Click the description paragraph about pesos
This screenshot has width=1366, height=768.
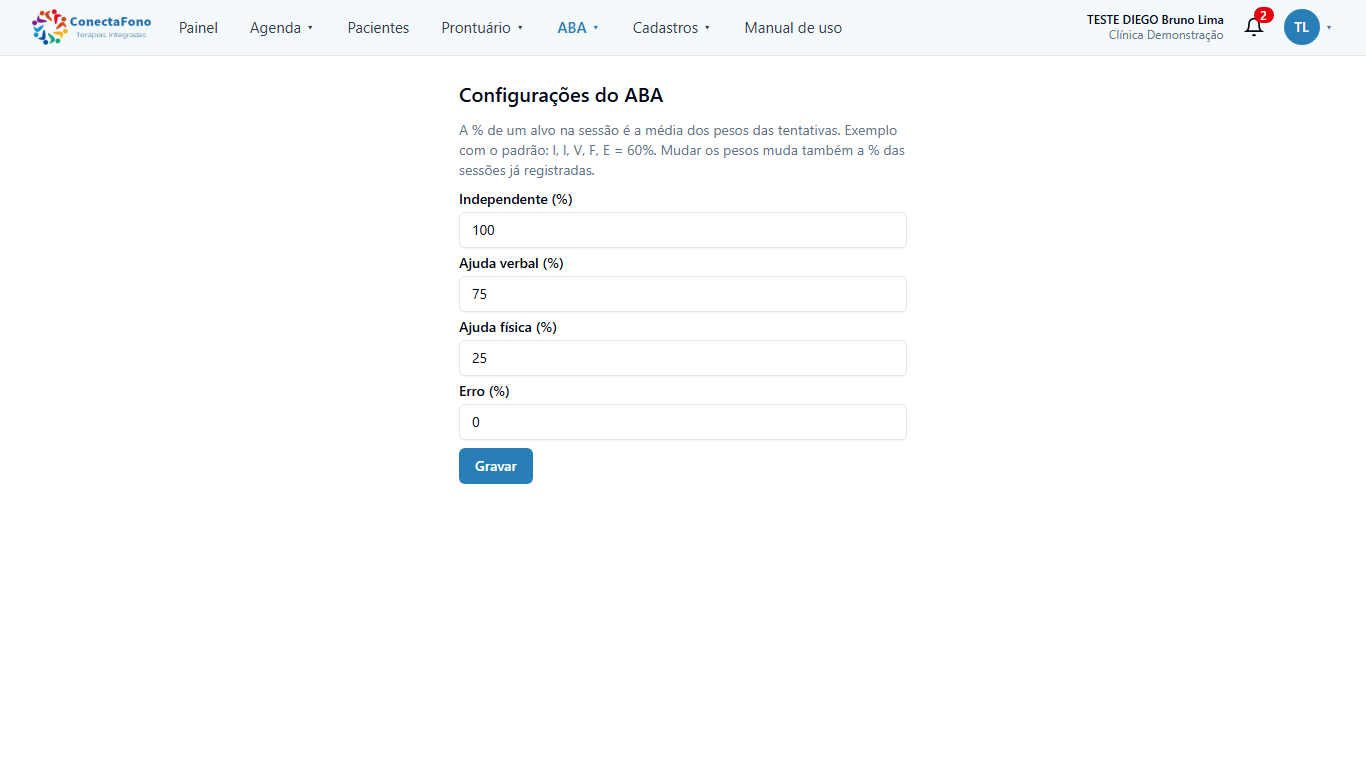click(682, 150)
